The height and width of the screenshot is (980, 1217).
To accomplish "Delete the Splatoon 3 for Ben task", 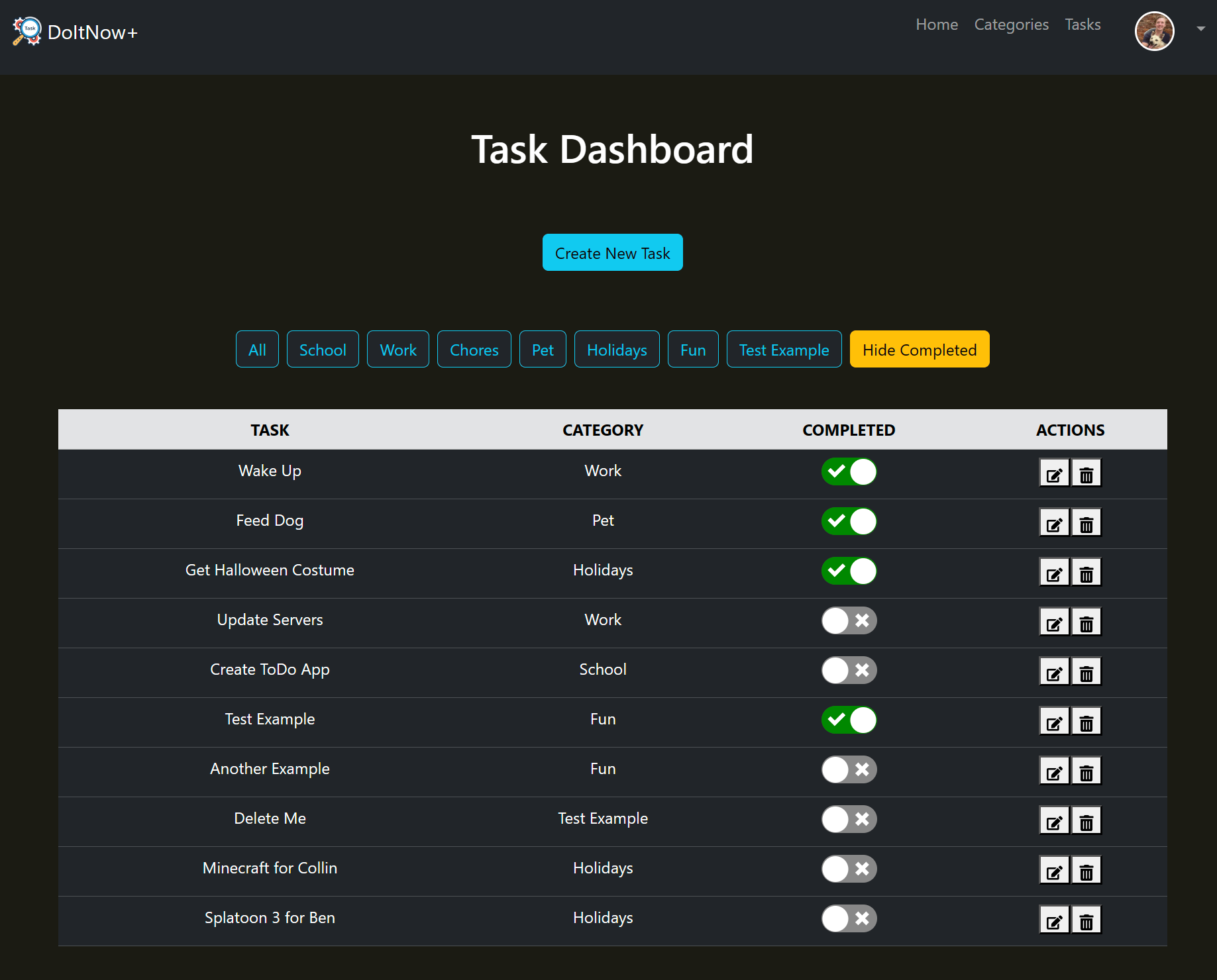I will (x=1086, y=920).
